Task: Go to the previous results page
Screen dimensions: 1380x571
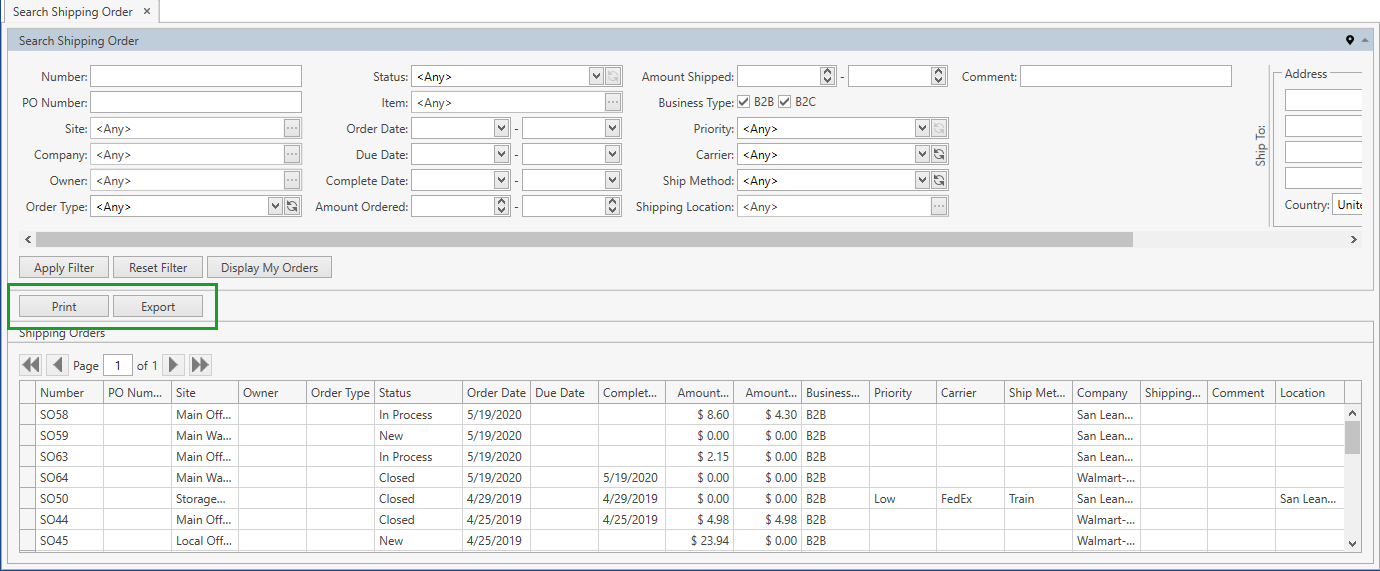Action: click(57, 365)
